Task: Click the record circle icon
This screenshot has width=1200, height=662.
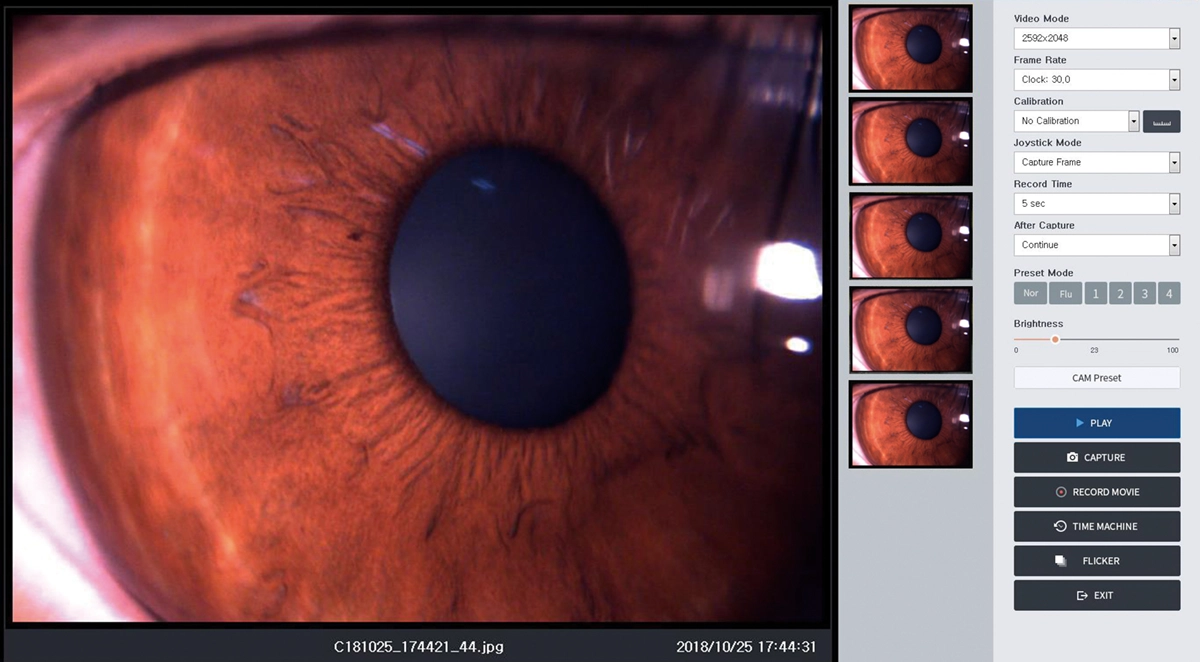Action: [1061, 492]
